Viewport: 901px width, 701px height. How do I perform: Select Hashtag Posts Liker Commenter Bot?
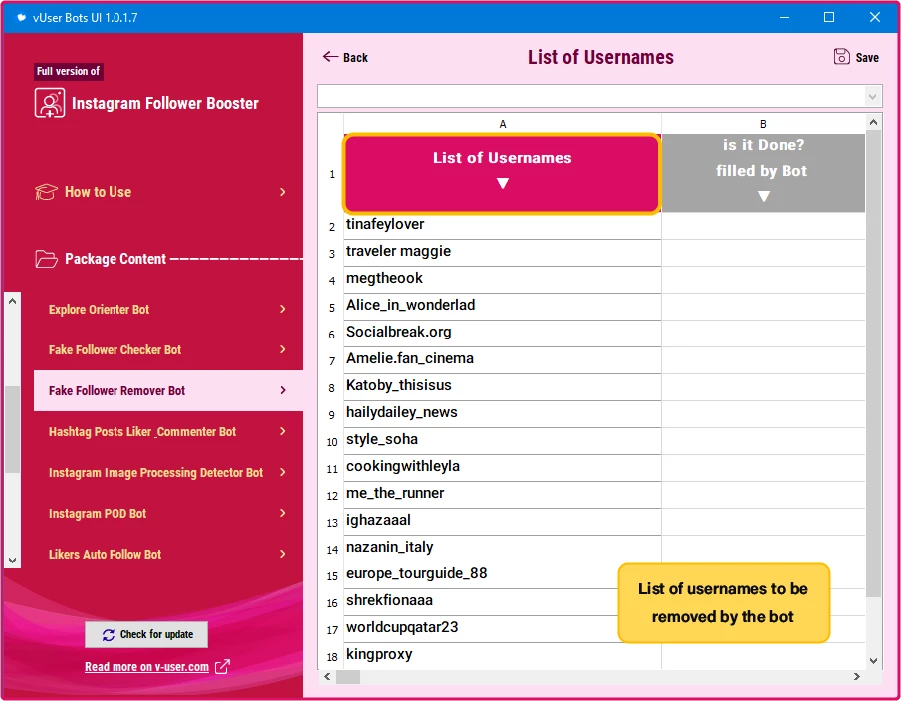click(168, 431)
